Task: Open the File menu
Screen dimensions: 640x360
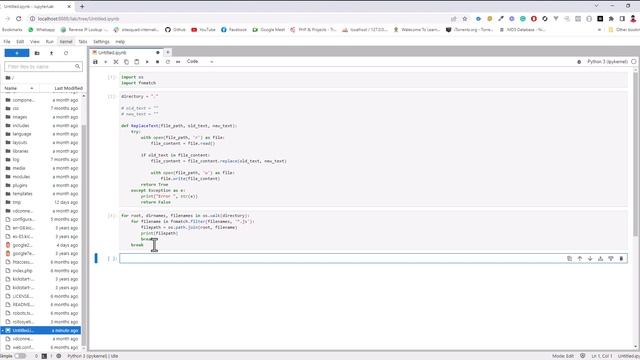Action: [7, 42]
